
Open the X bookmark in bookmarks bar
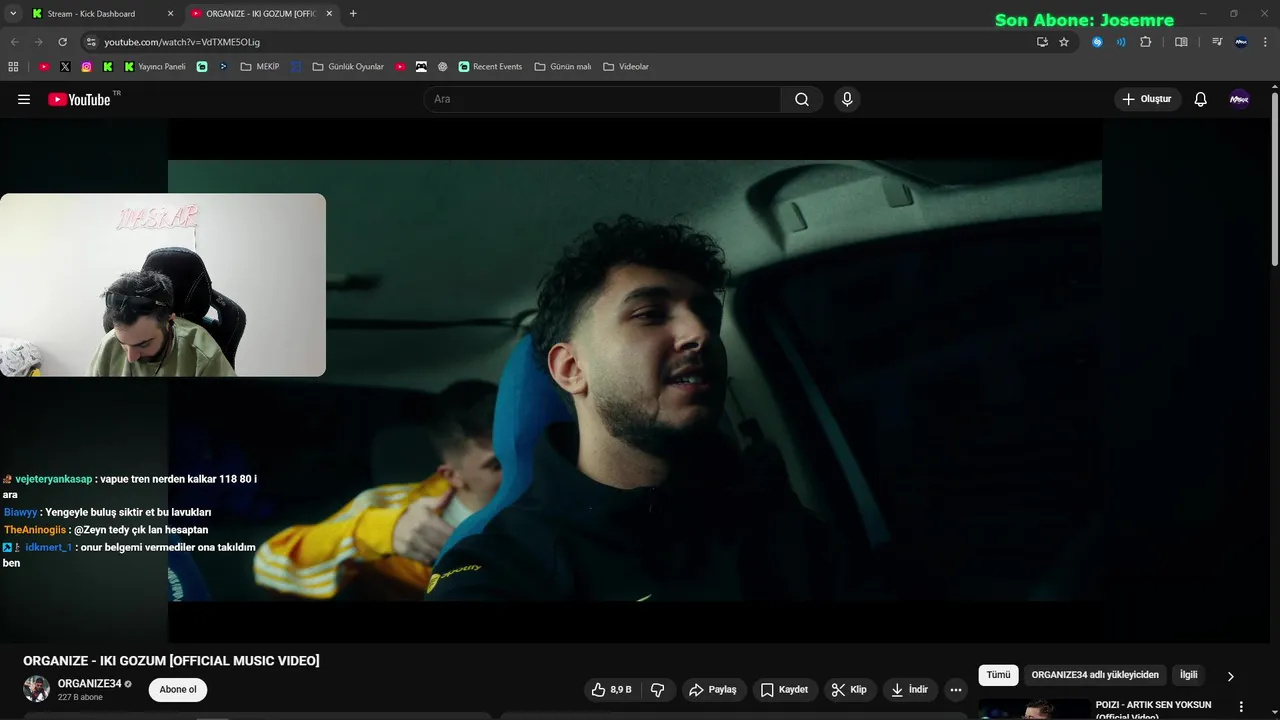click(x=65, y=67)
